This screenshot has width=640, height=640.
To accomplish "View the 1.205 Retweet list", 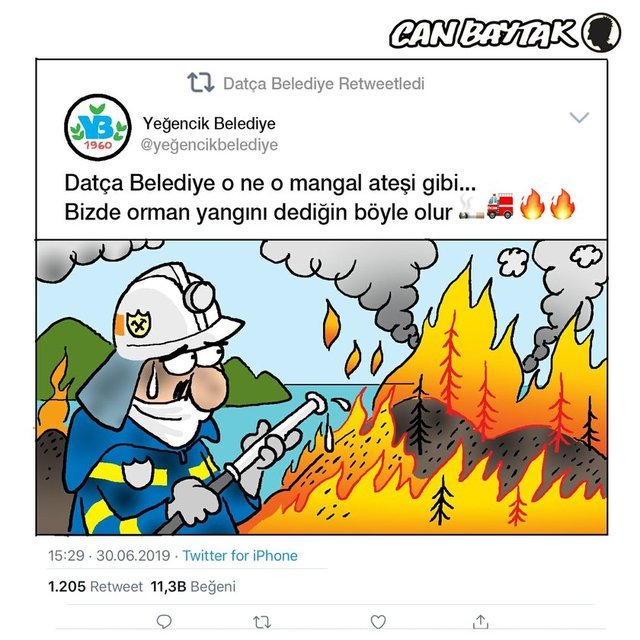I will pos(96,587).
